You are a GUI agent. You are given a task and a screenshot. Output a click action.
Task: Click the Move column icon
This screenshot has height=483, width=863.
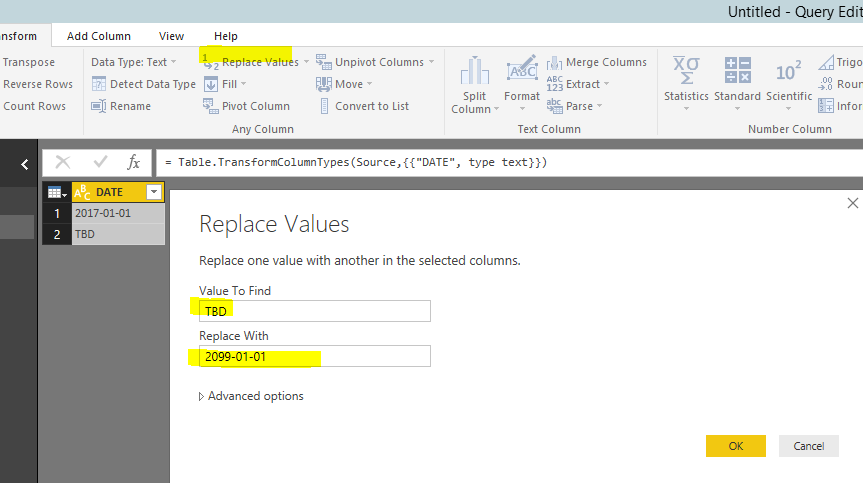(x=324, y=84)
